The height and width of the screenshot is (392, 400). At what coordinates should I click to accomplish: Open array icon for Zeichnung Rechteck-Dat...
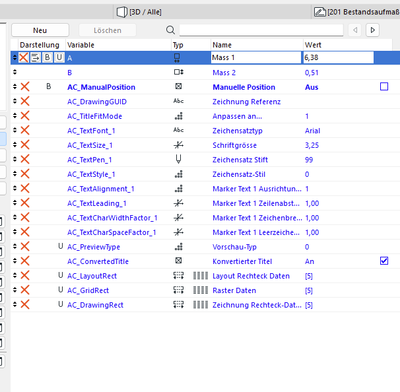(x=200, y=305)
